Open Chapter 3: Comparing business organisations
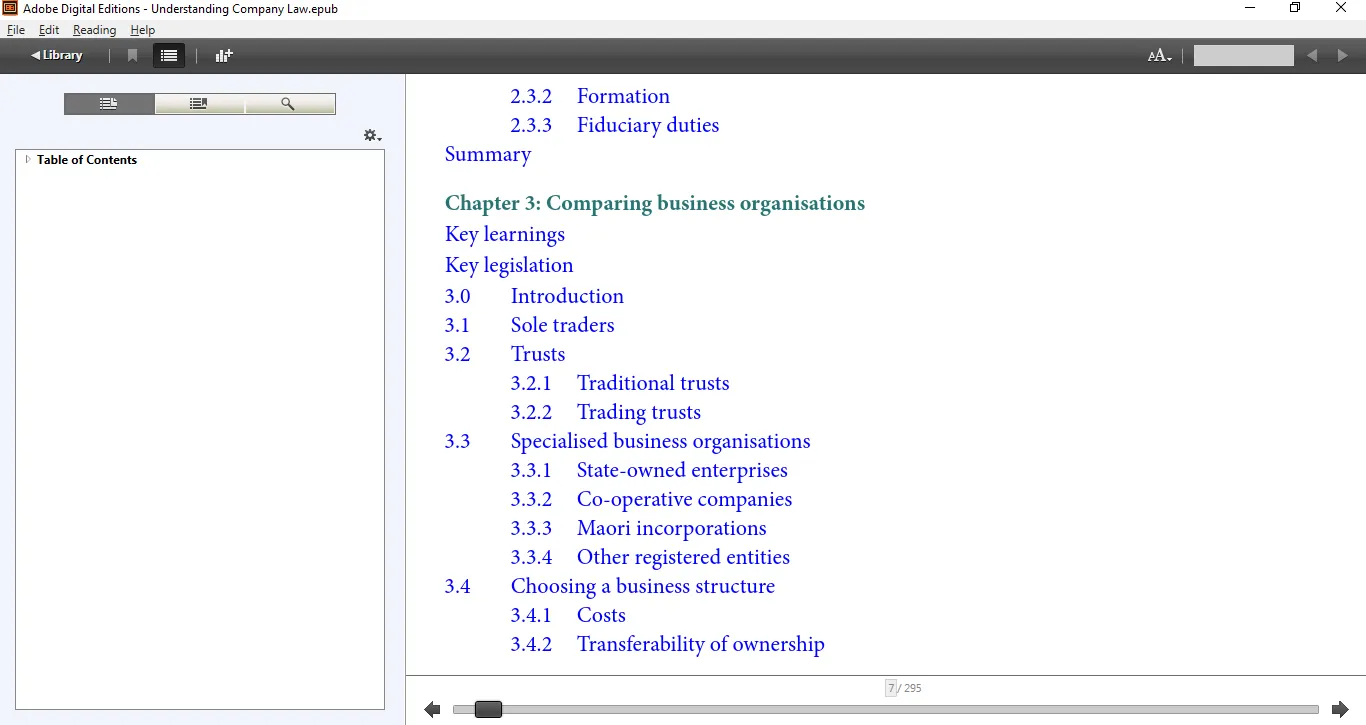This screenshot has width=1366, height=725. coord(655,203)
